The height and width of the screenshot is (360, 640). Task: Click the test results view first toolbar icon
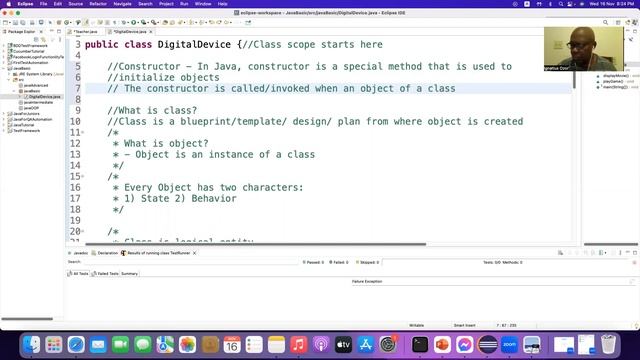click(x=560, y=253)
